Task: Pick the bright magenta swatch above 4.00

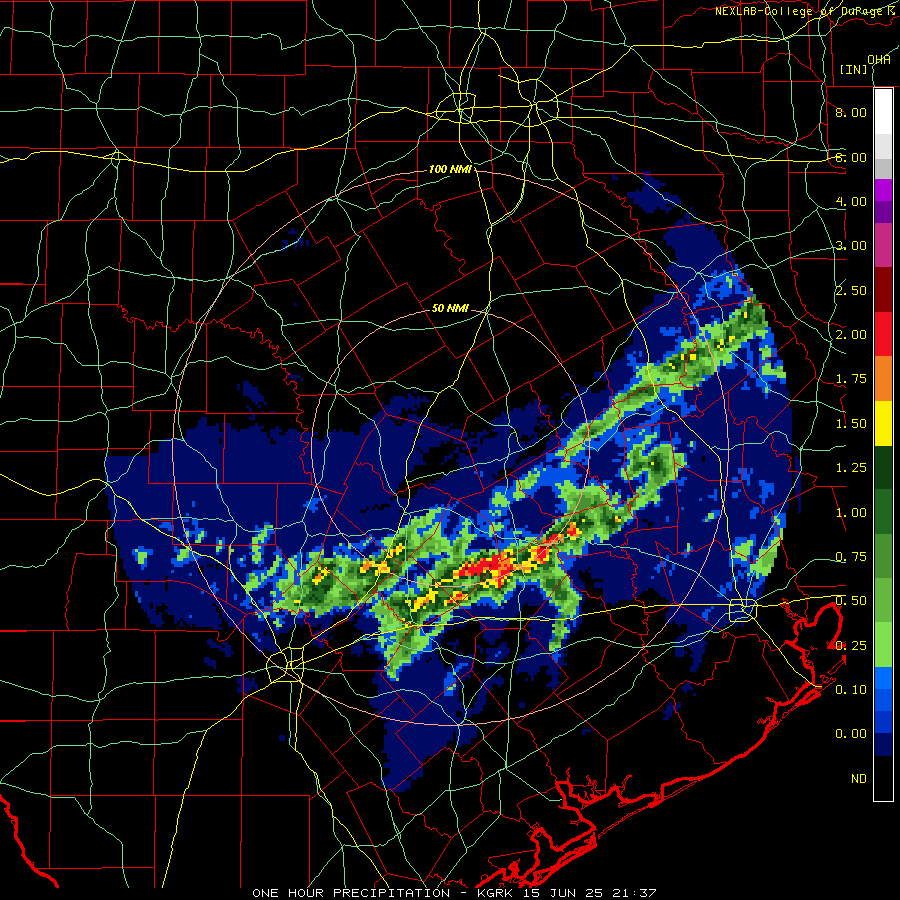Action: [883, 190]
